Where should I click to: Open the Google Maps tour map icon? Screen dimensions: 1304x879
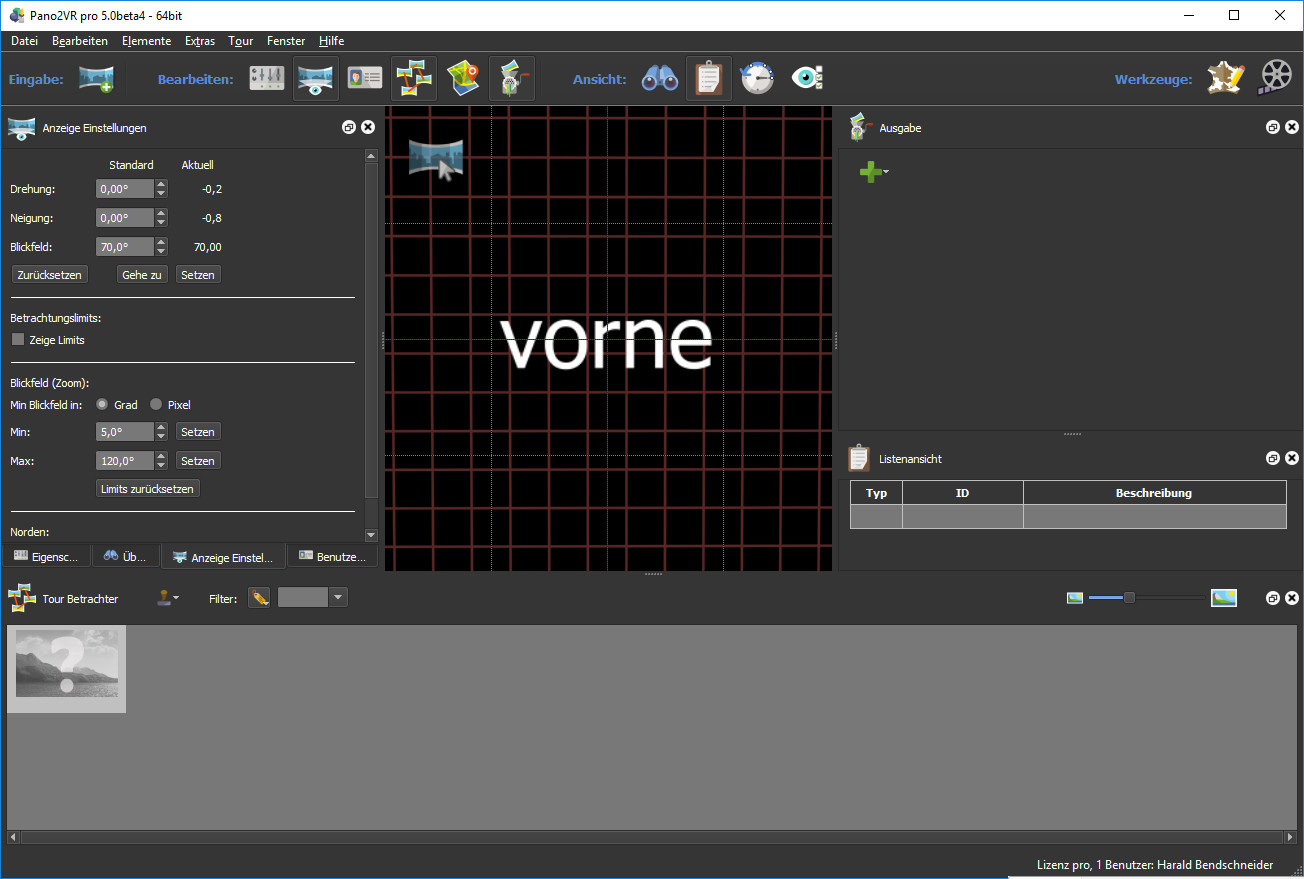(x=463, y=79)
